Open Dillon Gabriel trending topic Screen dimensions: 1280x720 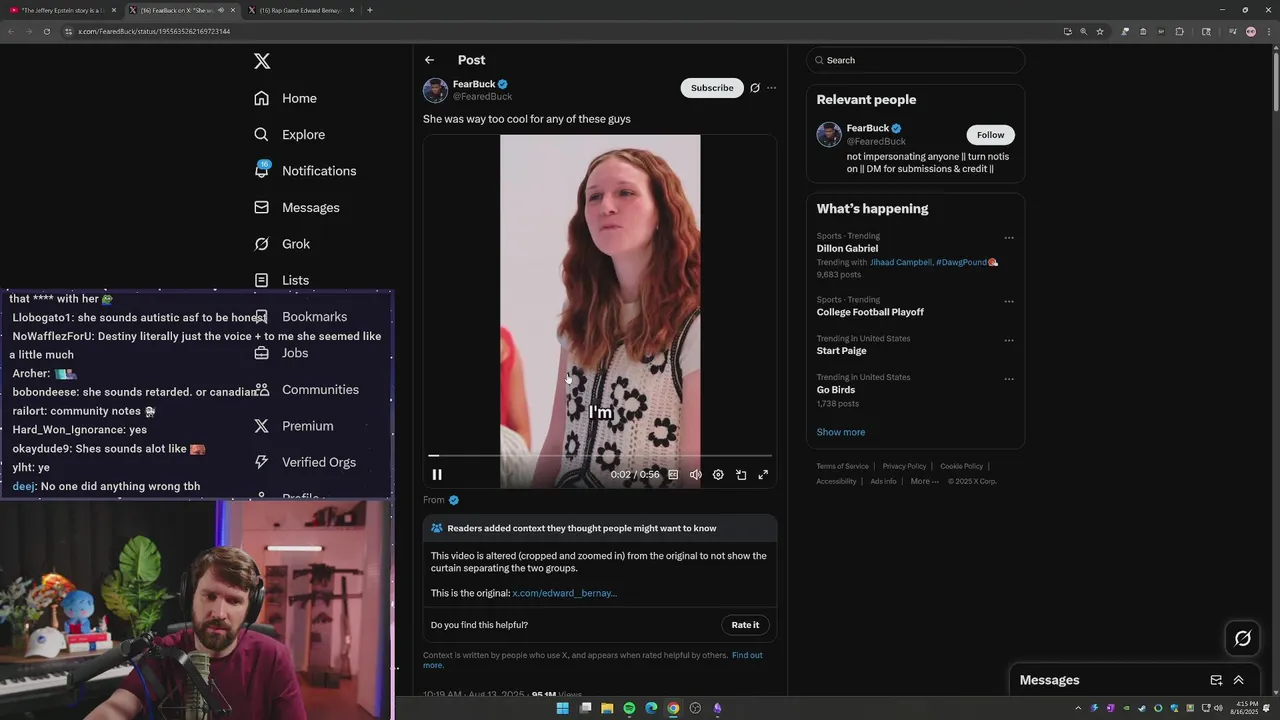[847, 248]
